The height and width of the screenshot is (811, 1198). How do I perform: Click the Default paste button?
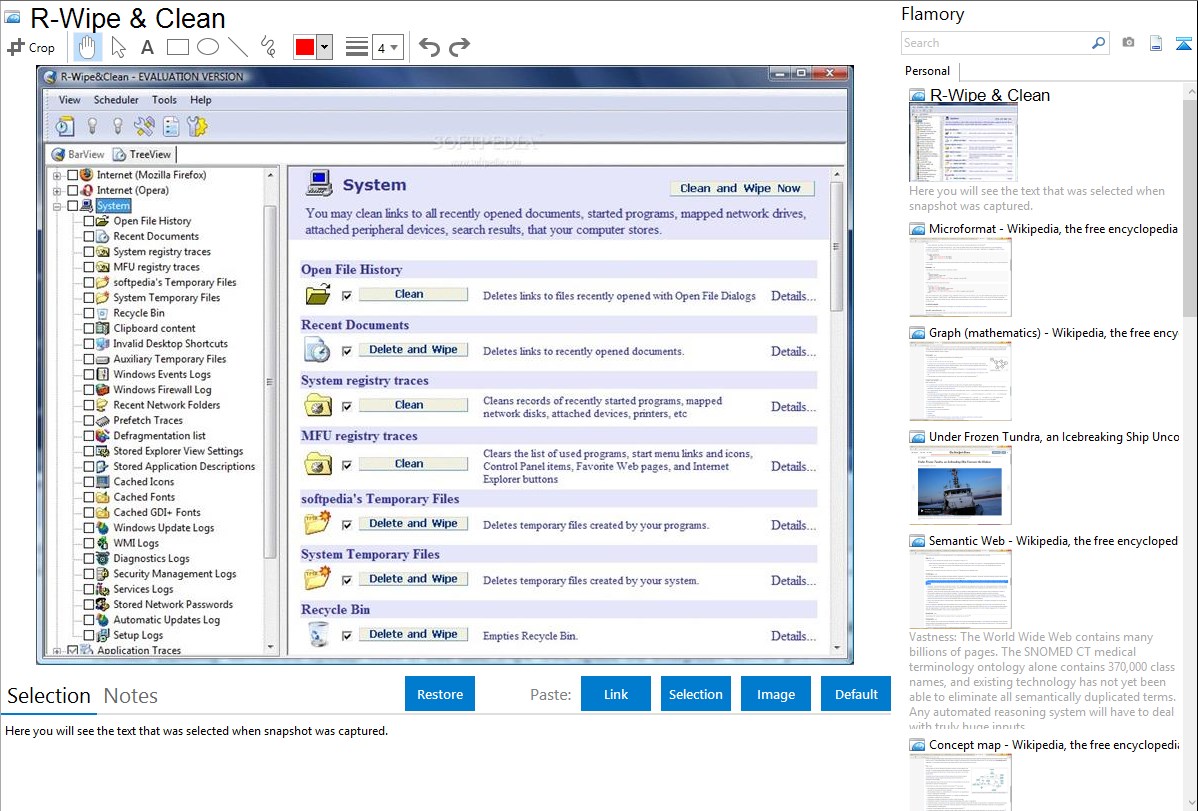(856, 694)
